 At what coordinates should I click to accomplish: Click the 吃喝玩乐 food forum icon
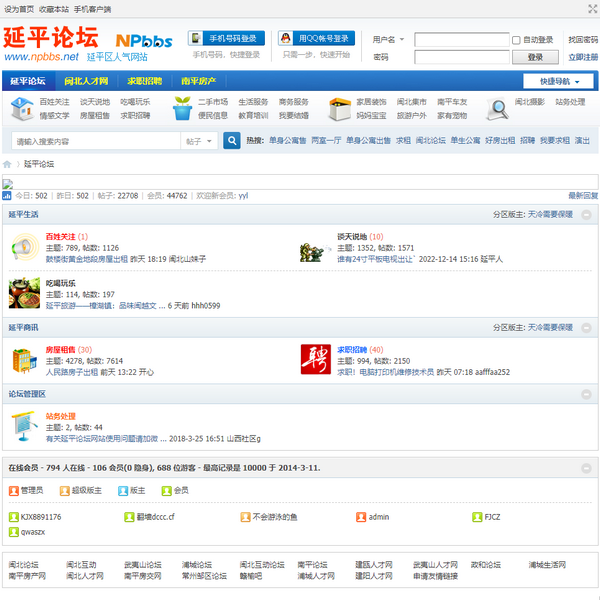[24, 293]
